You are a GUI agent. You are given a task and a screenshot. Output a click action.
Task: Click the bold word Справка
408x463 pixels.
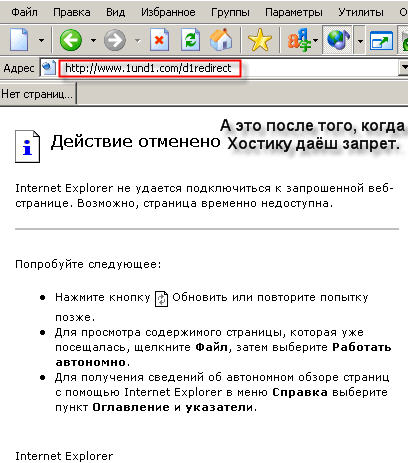coord(300,392)
